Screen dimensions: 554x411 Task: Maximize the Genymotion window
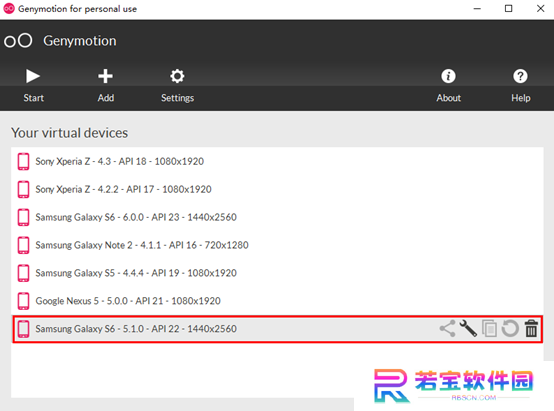(x=508, y=8)
